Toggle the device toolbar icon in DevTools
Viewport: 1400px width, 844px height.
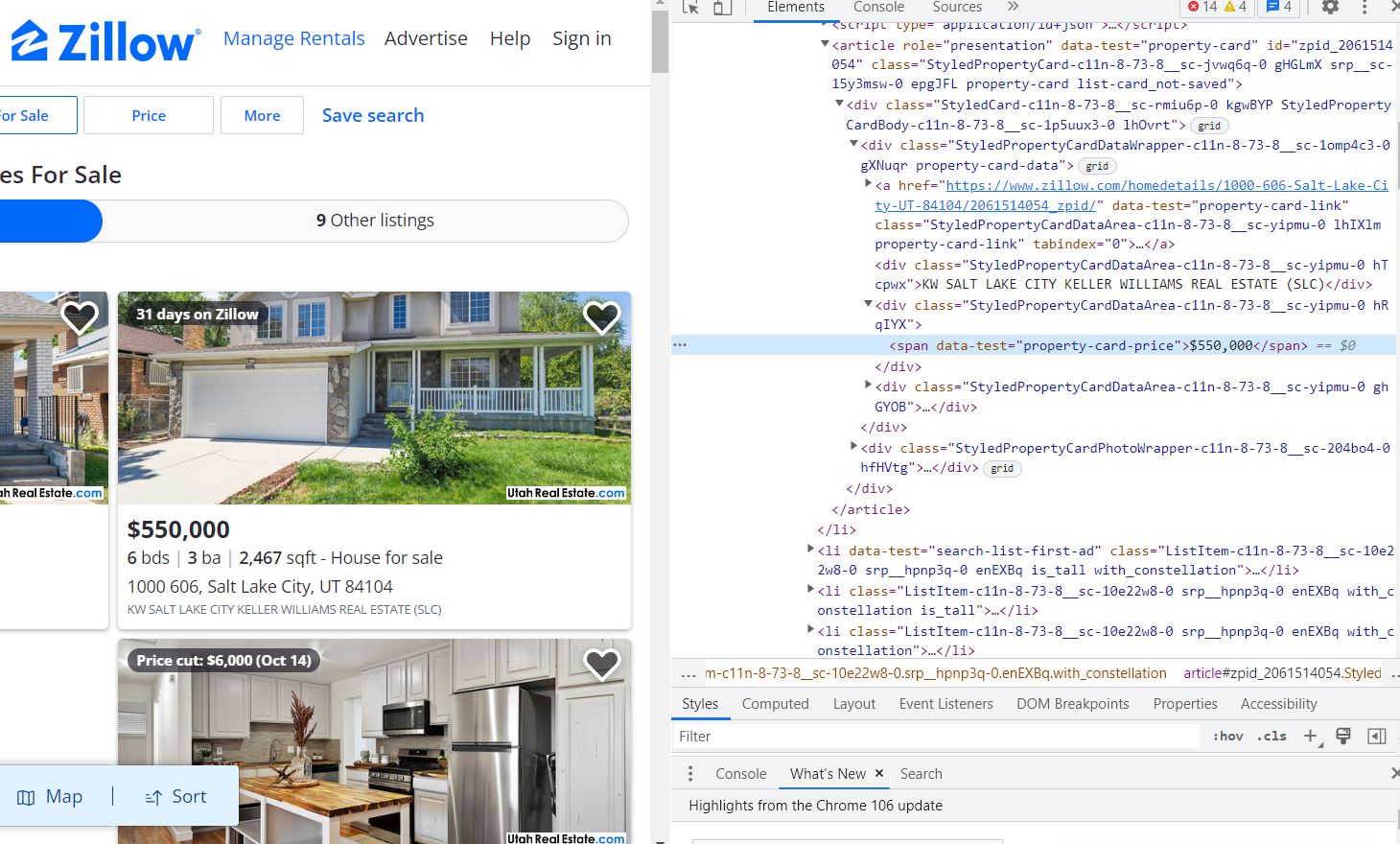click(x=722, y=8)
